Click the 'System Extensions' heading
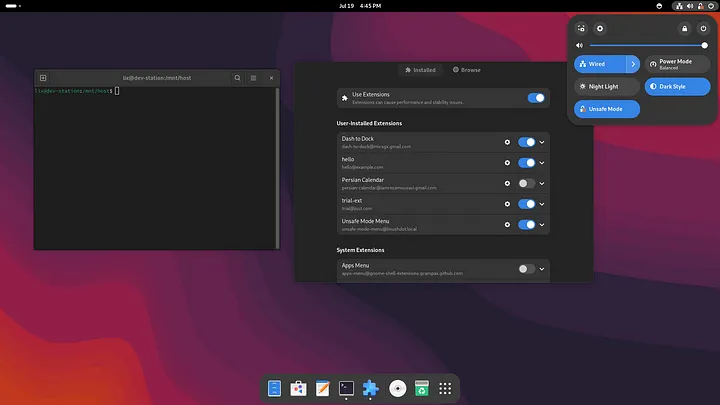 tap(360, 250)
